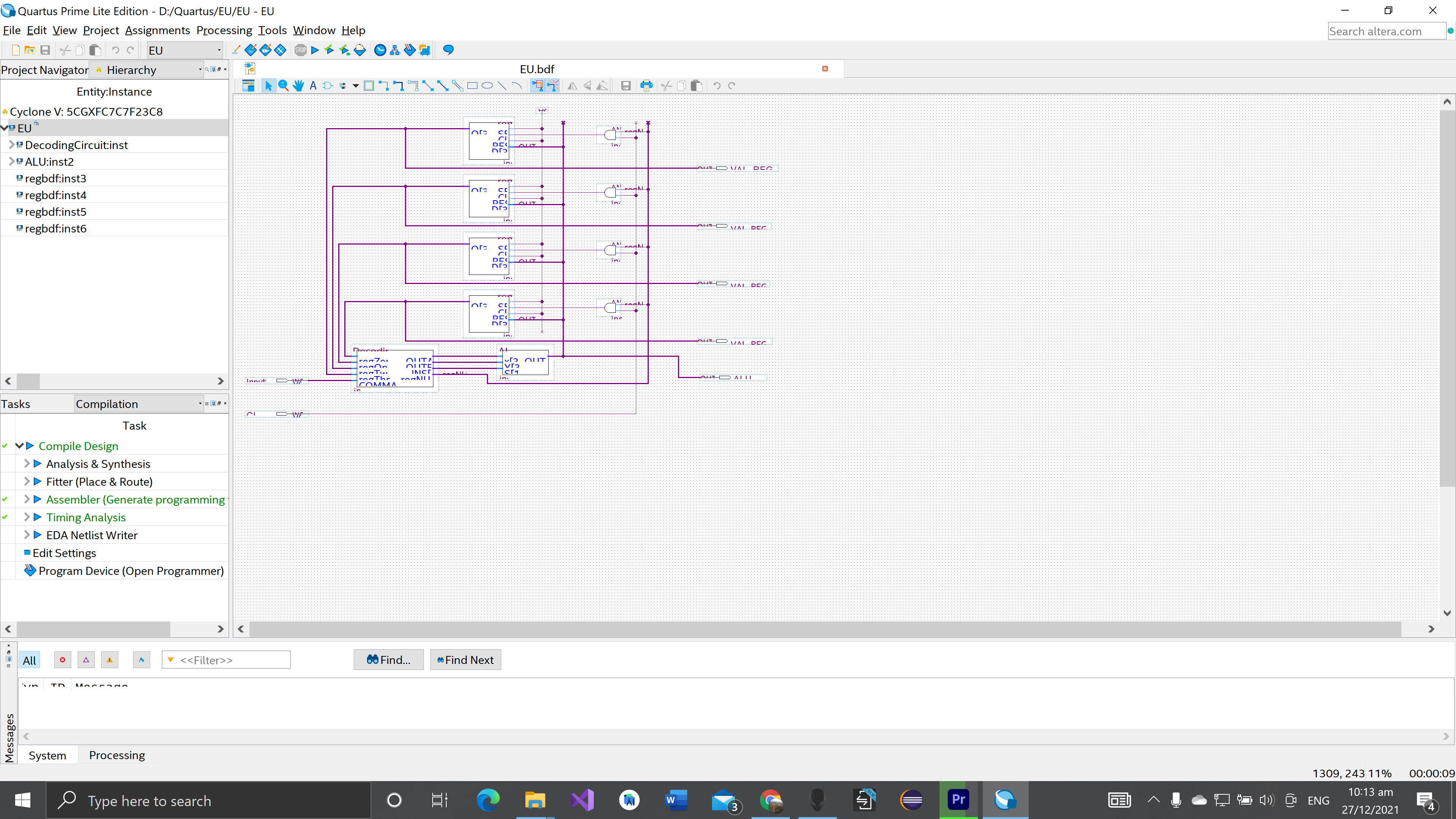
Task: Select the Rectangle drawing tool
Action: [x=472, y=86]
